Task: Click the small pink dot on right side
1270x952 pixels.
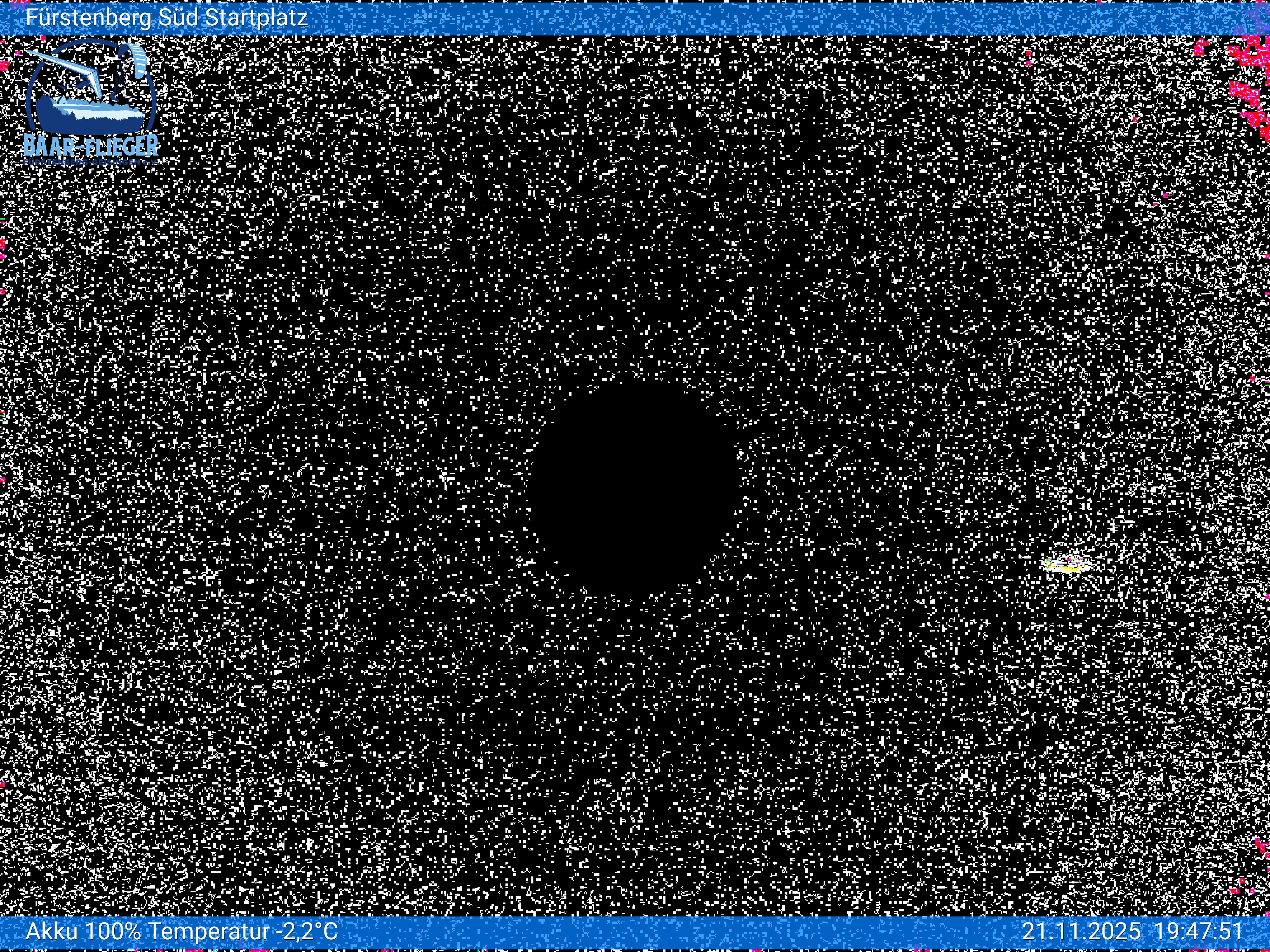Action: click(1166, 195)
